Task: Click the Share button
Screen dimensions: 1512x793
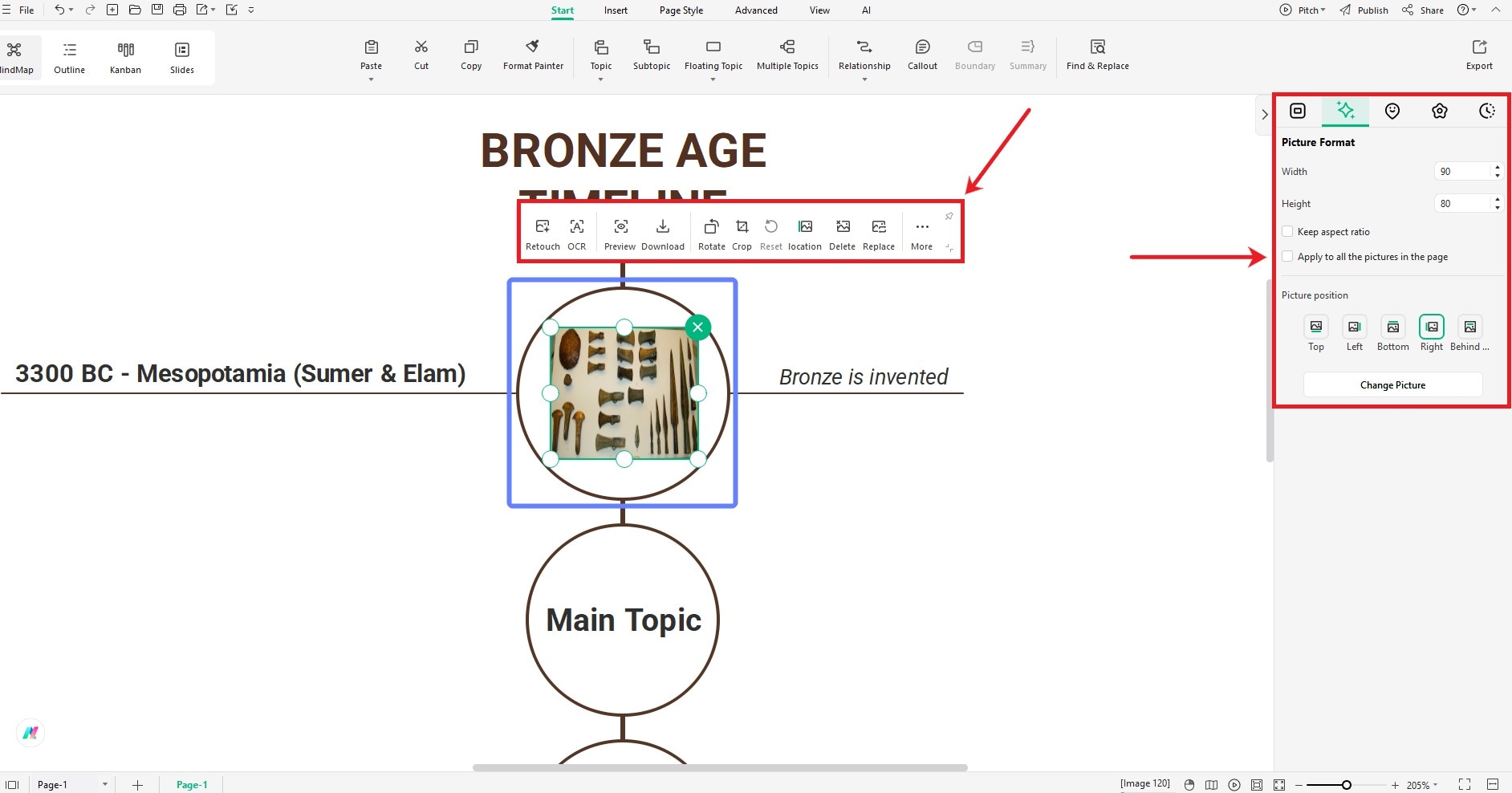Action: tap(1423, 10)
